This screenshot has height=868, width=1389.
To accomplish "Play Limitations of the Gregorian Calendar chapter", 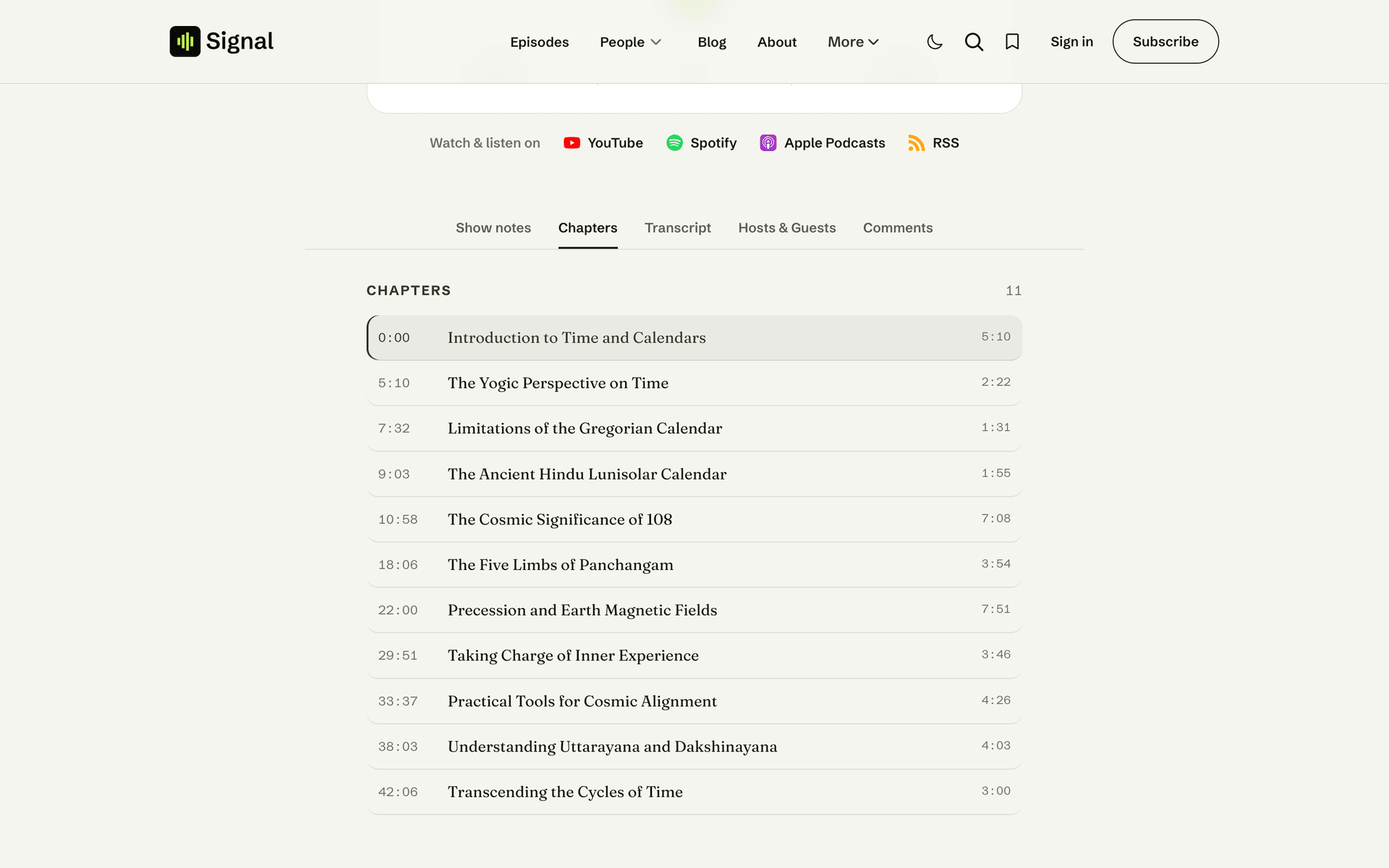I will [694, 428].
